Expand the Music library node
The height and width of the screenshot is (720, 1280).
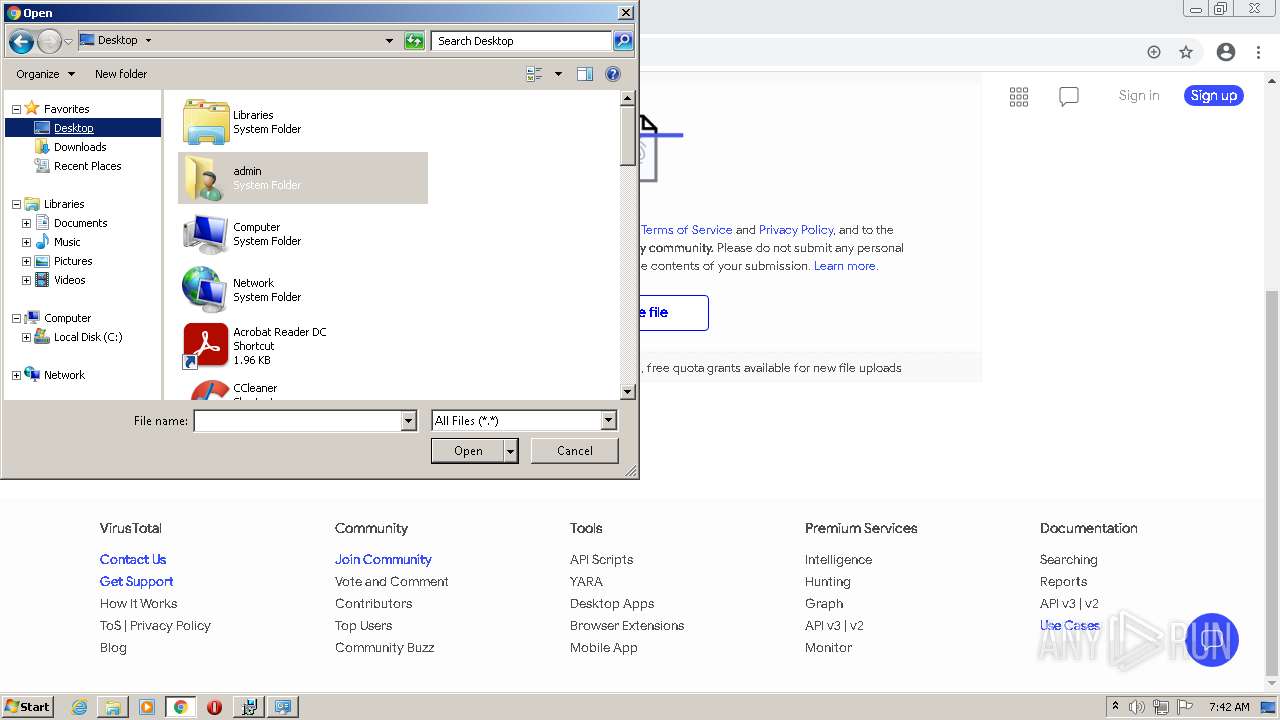click(26, 242)
